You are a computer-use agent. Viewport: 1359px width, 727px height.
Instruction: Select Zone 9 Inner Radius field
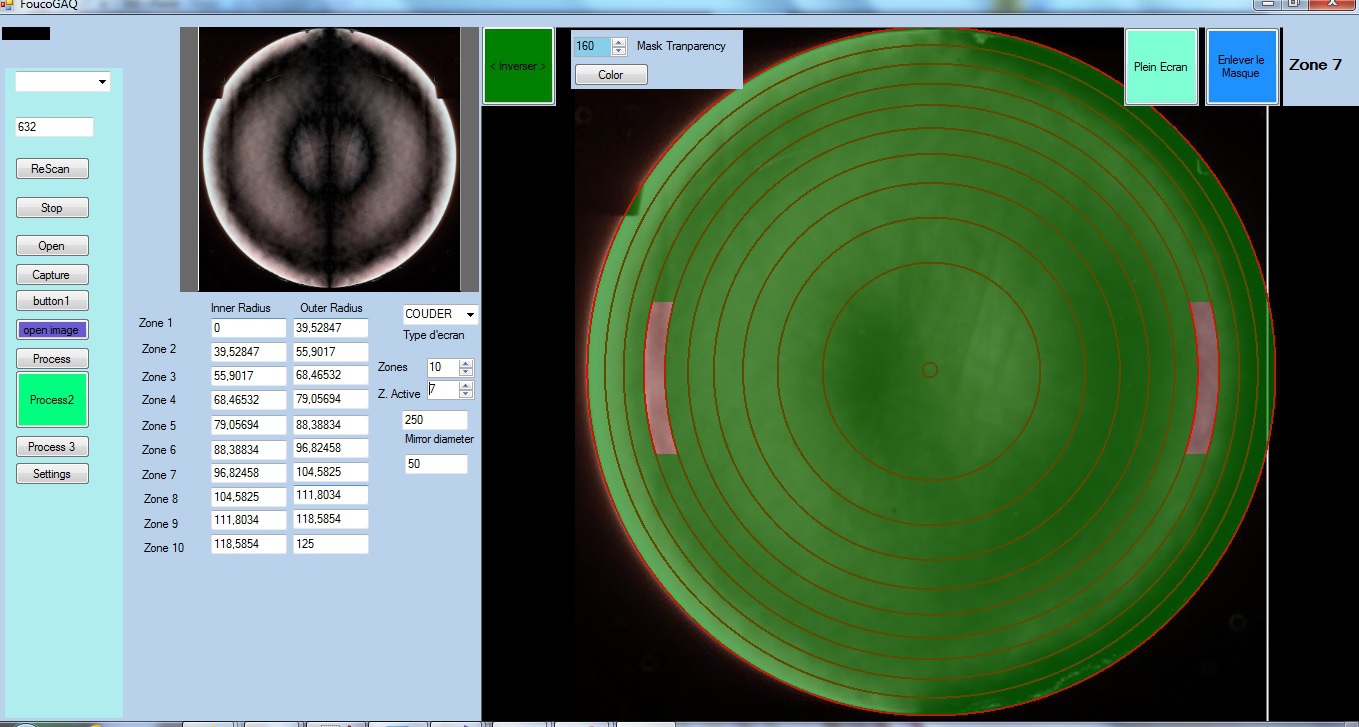tap(249, 520)
